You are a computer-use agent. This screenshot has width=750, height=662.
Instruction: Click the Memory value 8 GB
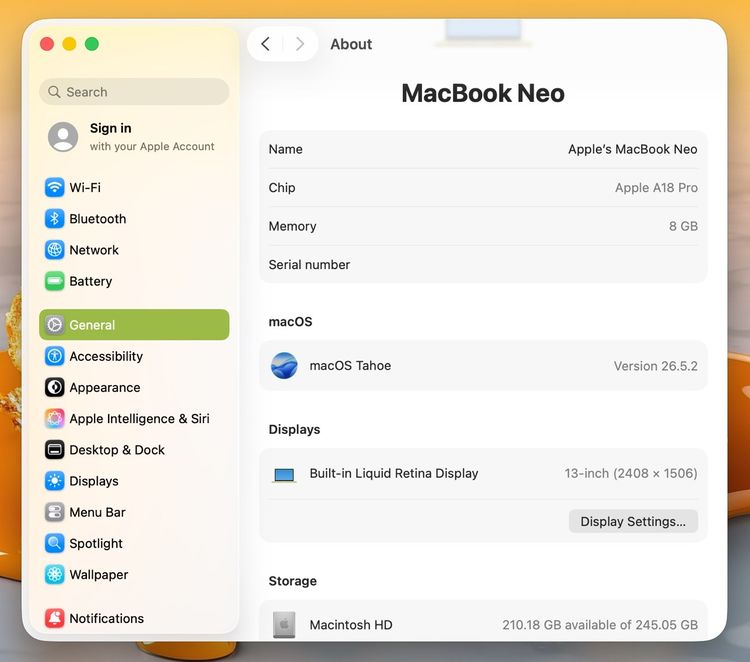pos(683,226)
